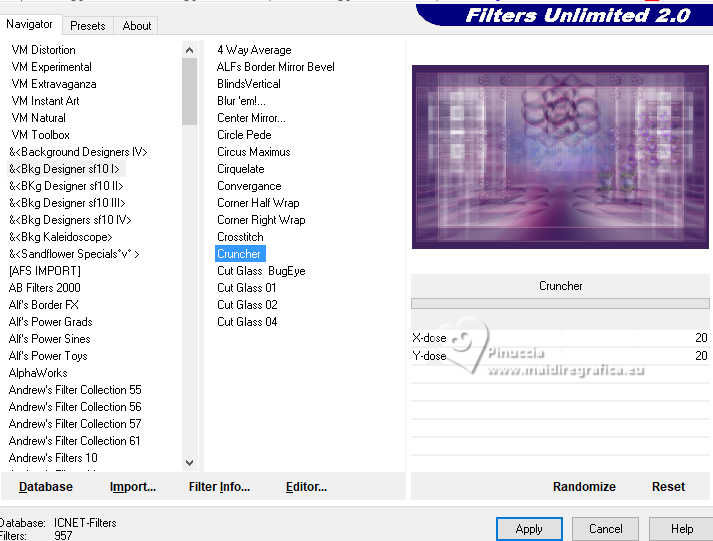713x541 pixels.
Task: Select Andrew's Filter Collection 61
Action: coord(74,441)
